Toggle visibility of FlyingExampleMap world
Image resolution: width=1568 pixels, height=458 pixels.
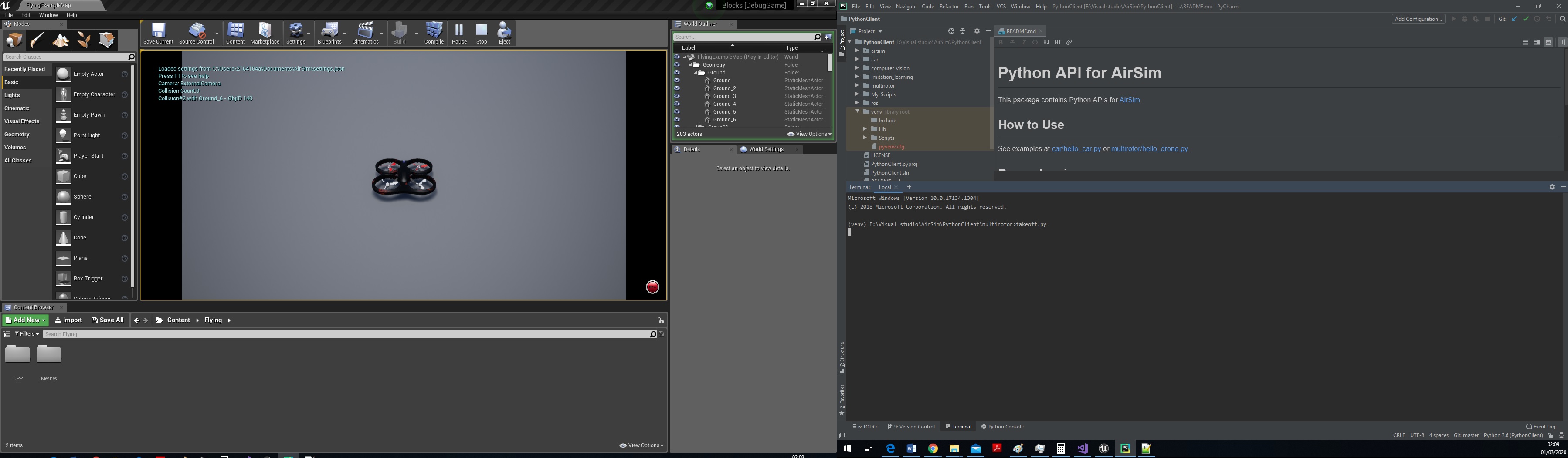[678, 57]
